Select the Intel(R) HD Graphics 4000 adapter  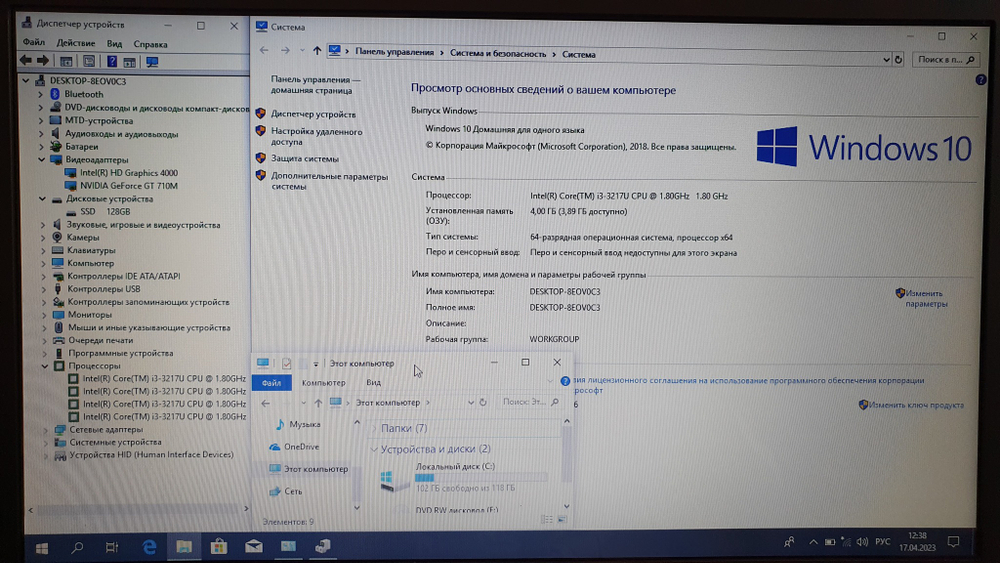click(x=129, y=173)
